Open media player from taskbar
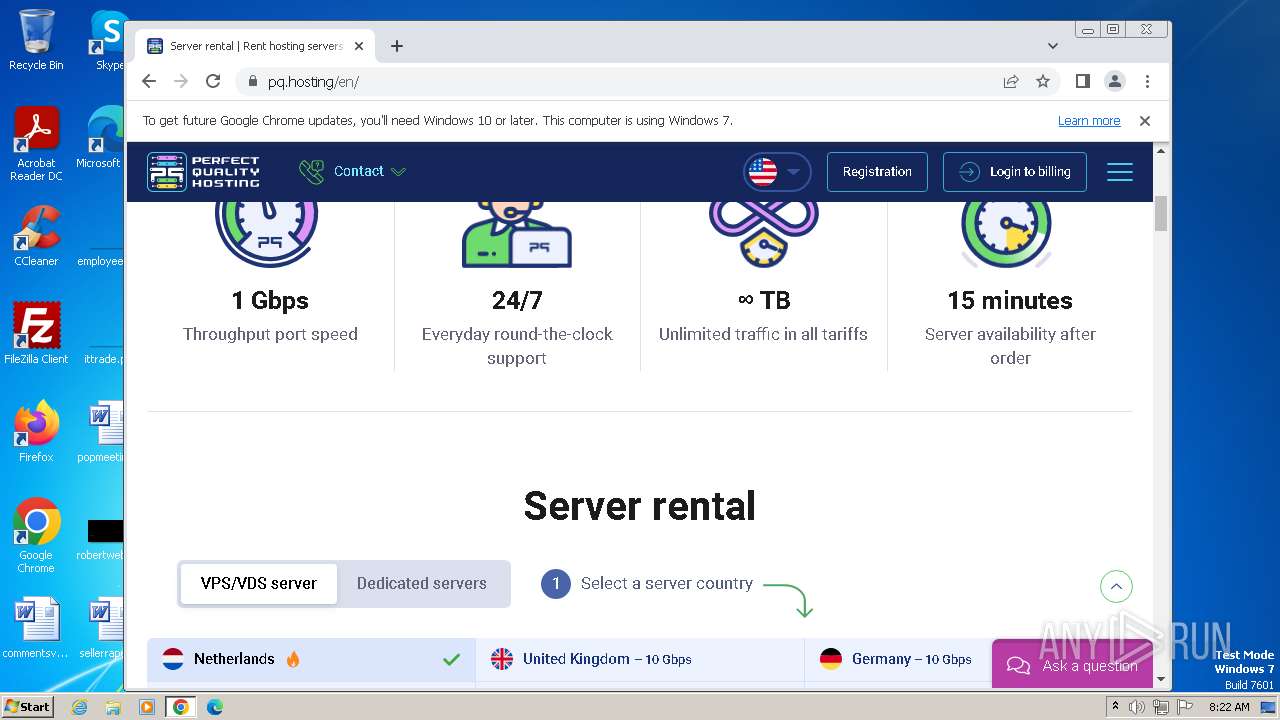The width and height of the screenshot is (1280, 720). (147, 707)
